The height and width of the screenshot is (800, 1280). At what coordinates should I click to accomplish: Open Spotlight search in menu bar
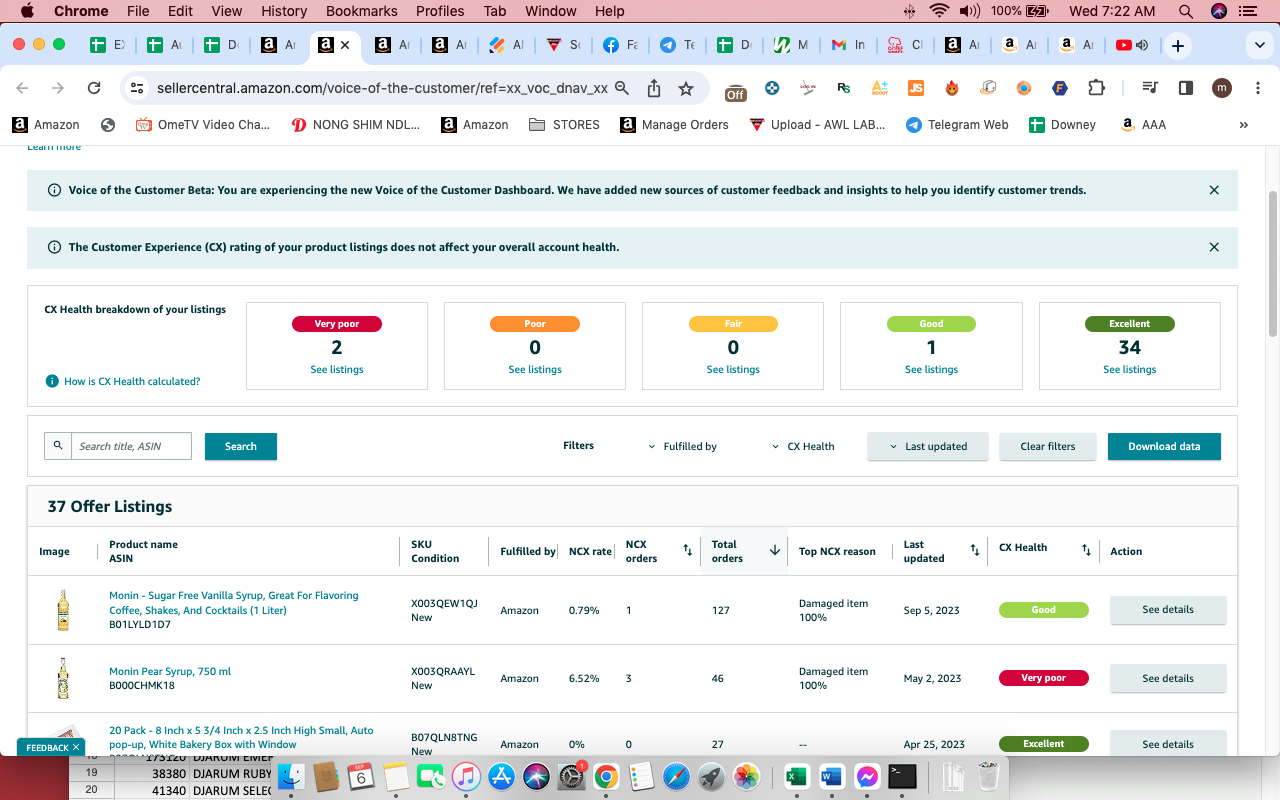pos(1186,11)
